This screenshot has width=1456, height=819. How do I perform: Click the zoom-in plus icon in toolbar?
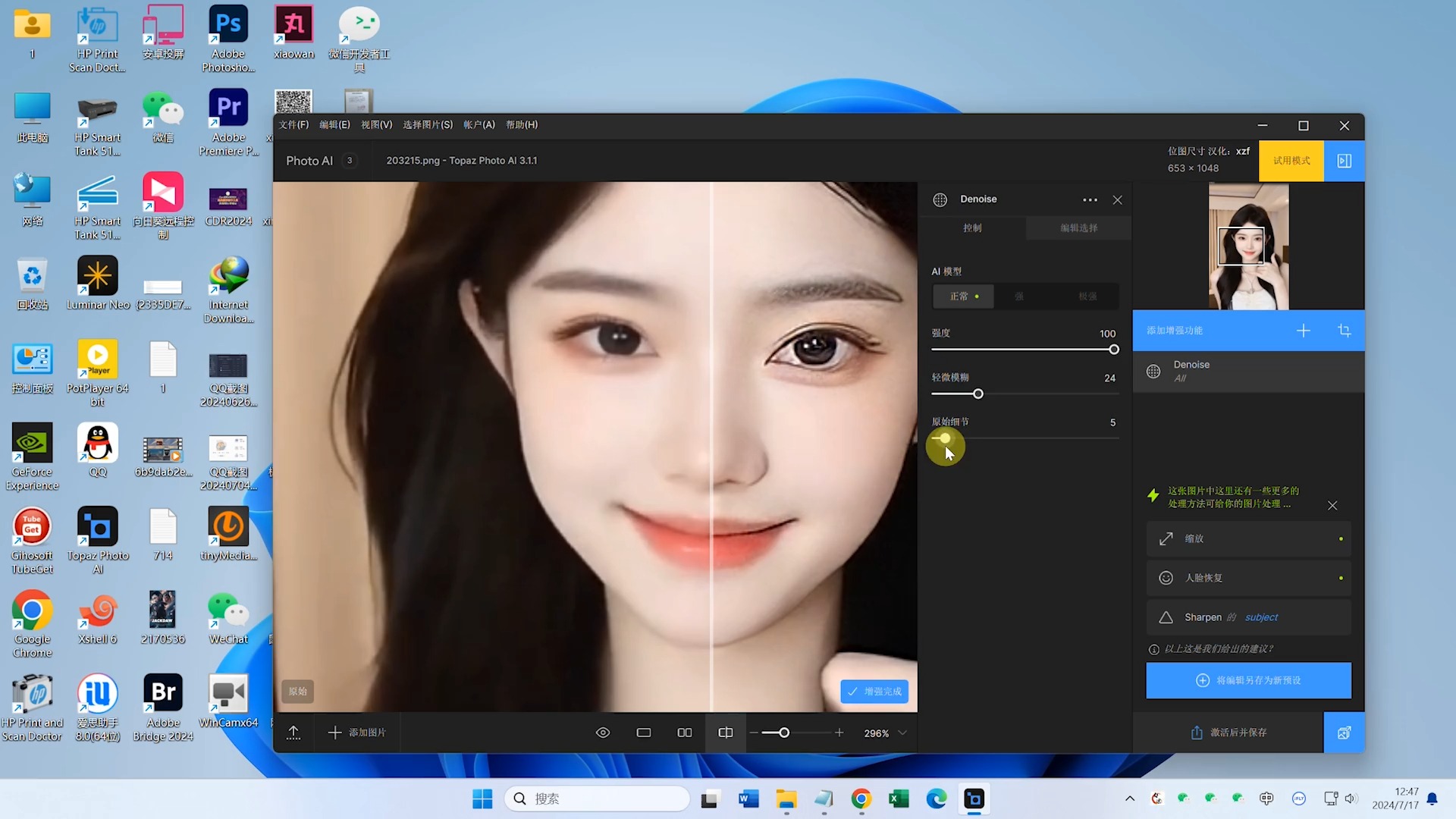(839, 733)
